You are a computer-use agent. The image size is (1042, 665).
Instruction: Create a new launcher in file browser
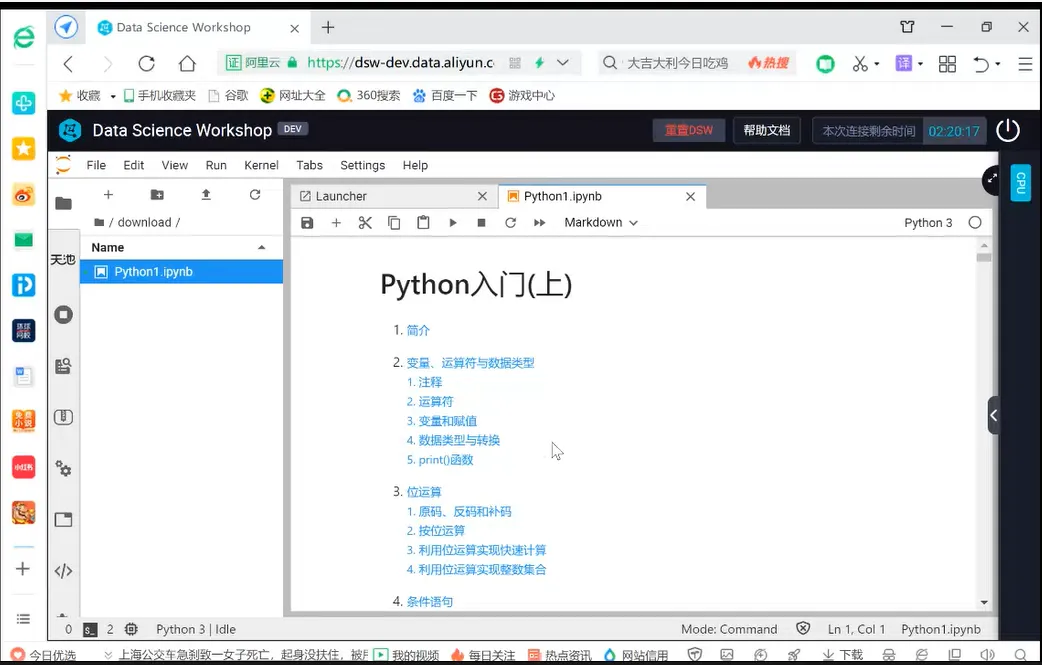(108, 195)
